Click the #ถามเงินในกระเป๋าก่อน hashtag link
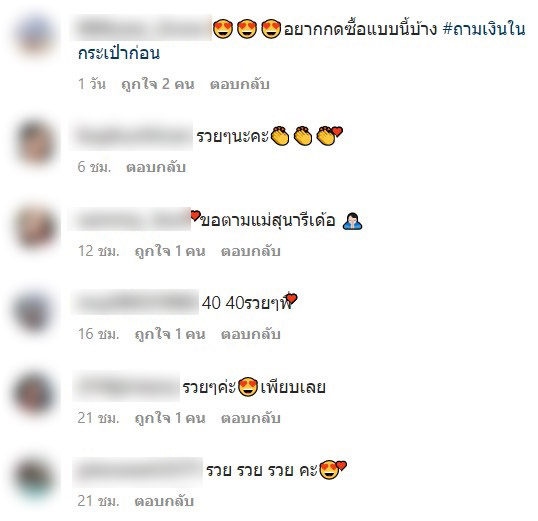The height and width of the screenshot is (521, 538). click(x=484, y=30)
